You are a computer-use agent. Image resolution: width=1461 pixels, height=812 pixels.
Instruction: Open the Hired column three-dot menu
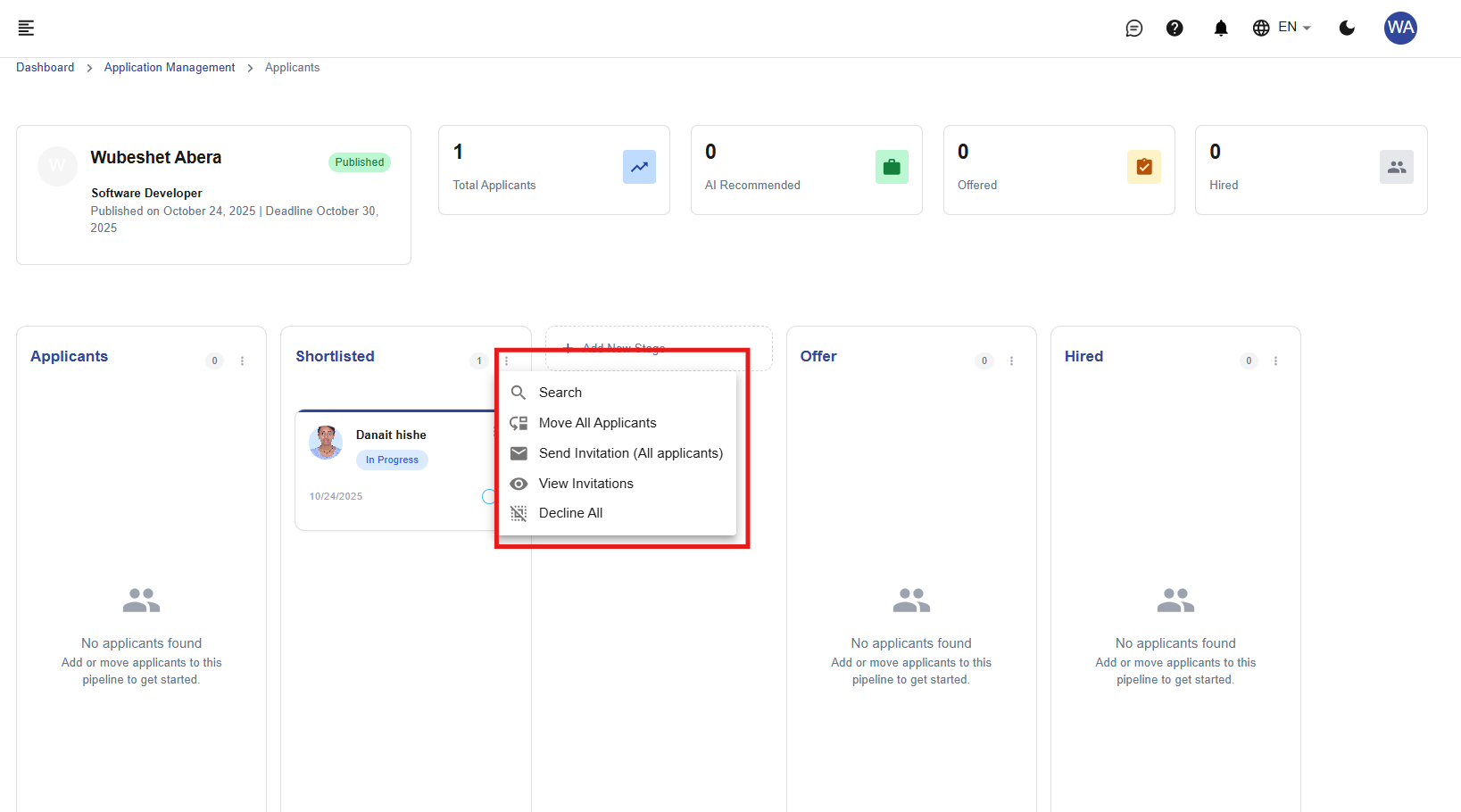click(x=1275, y=361)
